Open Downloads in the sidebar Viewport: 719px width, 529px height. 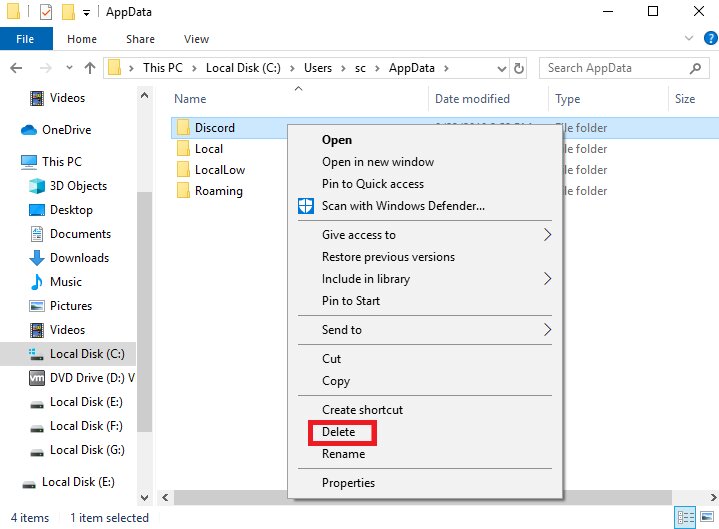point(69,258)
